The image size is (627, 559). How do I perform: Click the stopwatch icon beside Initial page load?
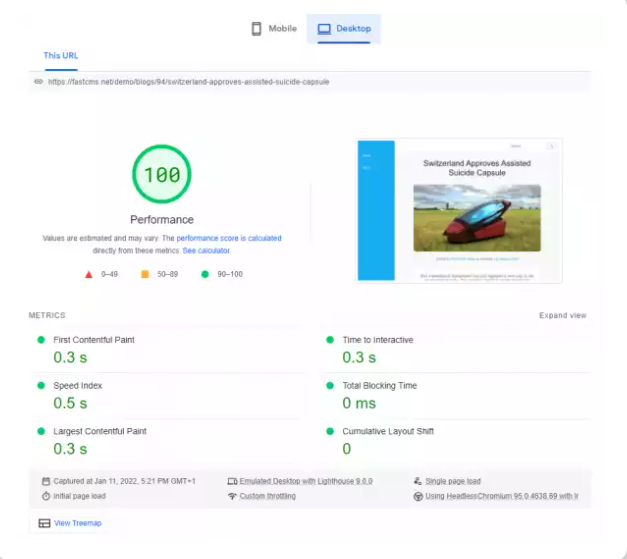pos(46,496)
